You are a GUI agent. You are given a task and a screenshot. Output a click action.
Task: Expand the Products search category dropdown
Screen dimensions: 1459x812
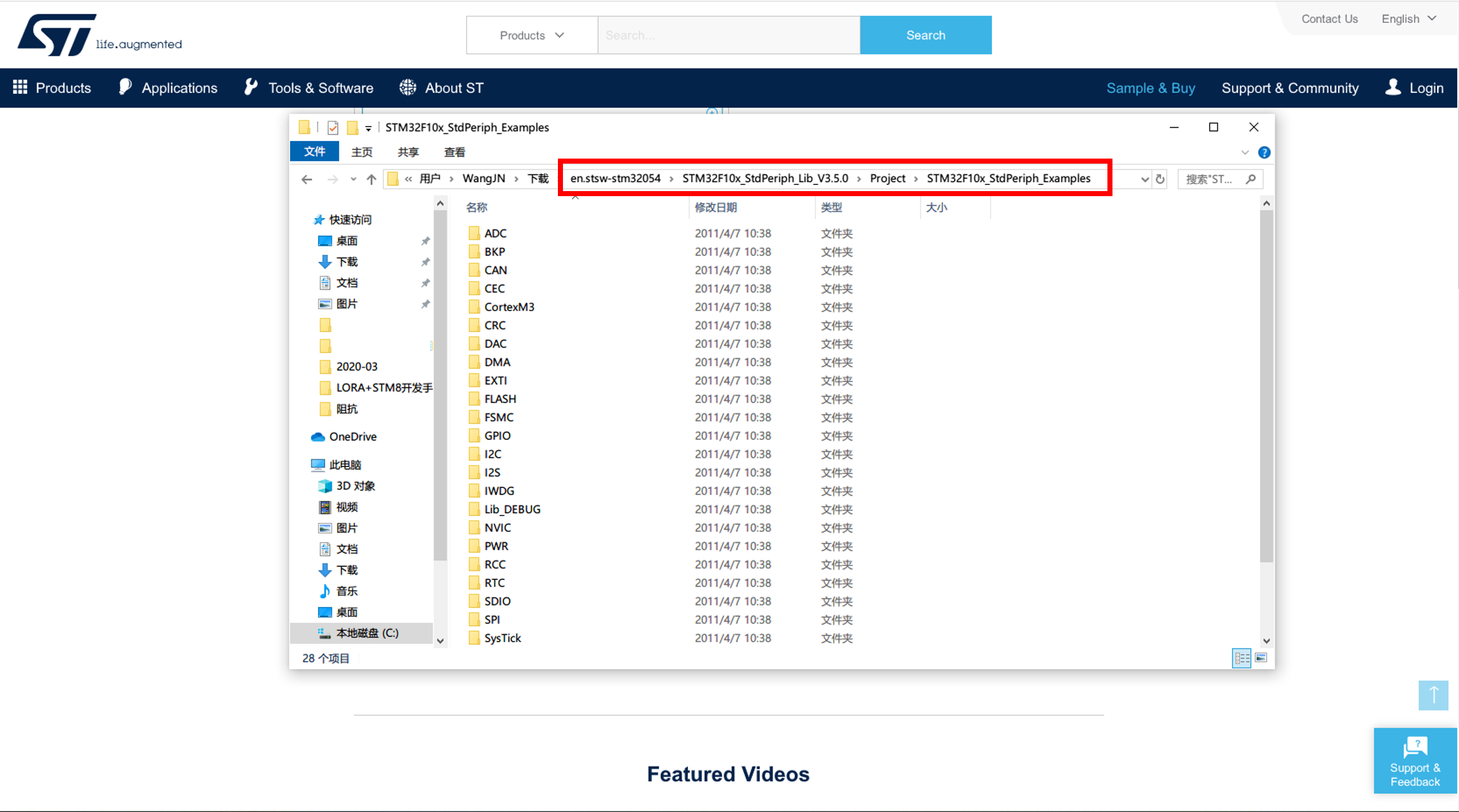531,35
